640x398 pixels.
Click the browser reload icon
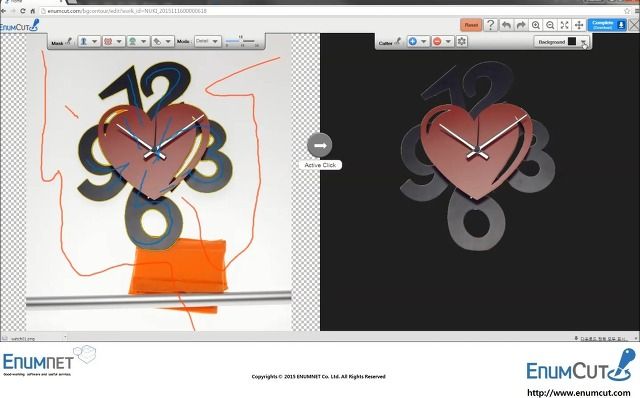coord(22,11)
